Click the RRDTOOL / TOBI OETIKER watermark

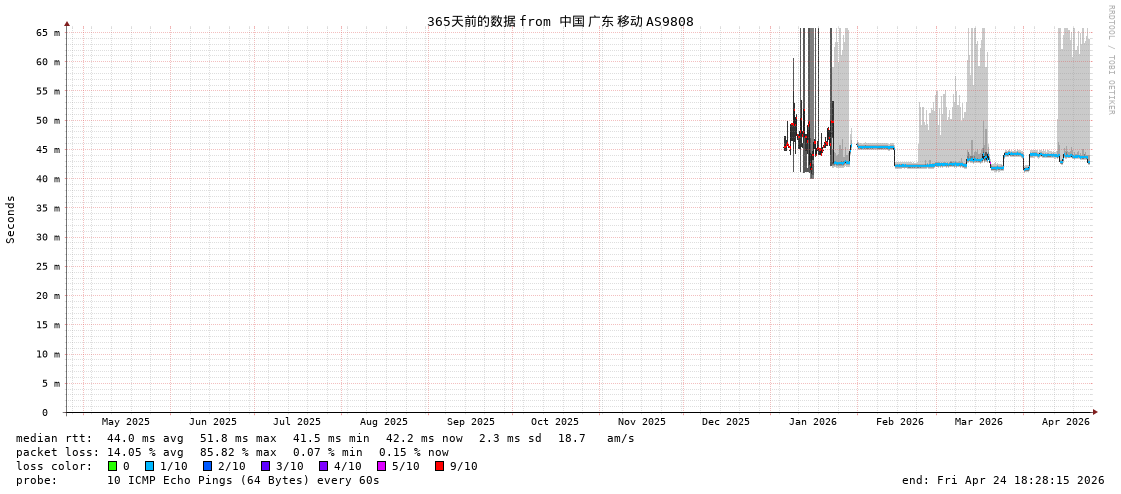click(1110, 60)
